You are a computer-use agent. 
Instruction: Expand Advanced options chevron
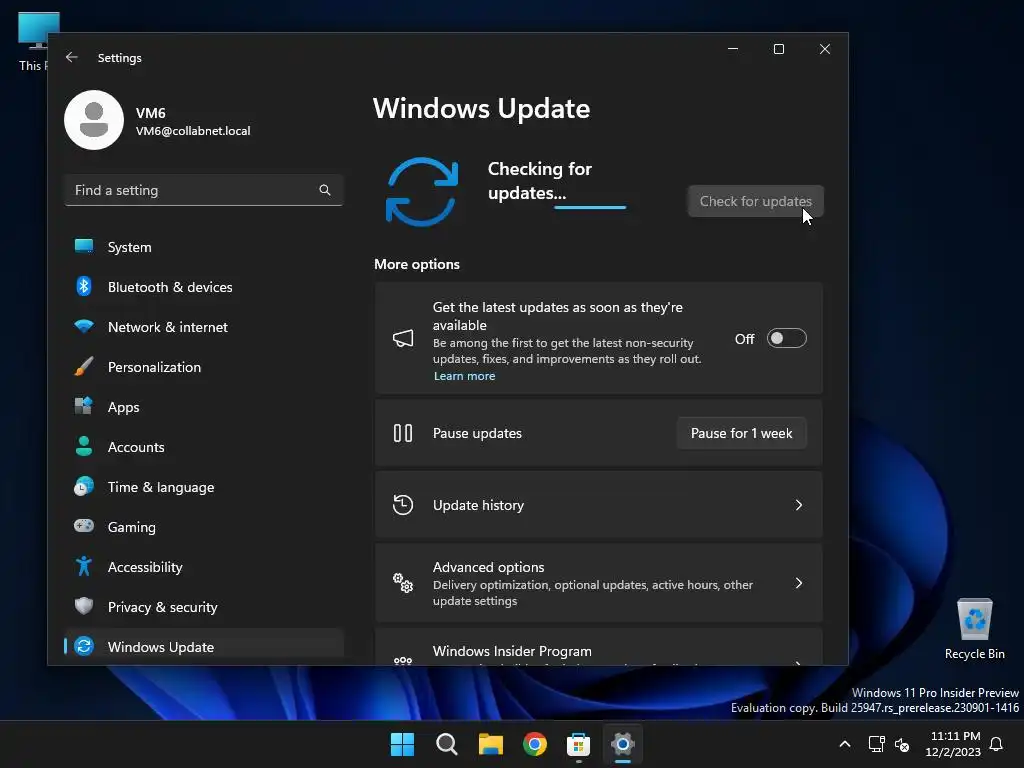pyautogui.click(x=799, y=583)
